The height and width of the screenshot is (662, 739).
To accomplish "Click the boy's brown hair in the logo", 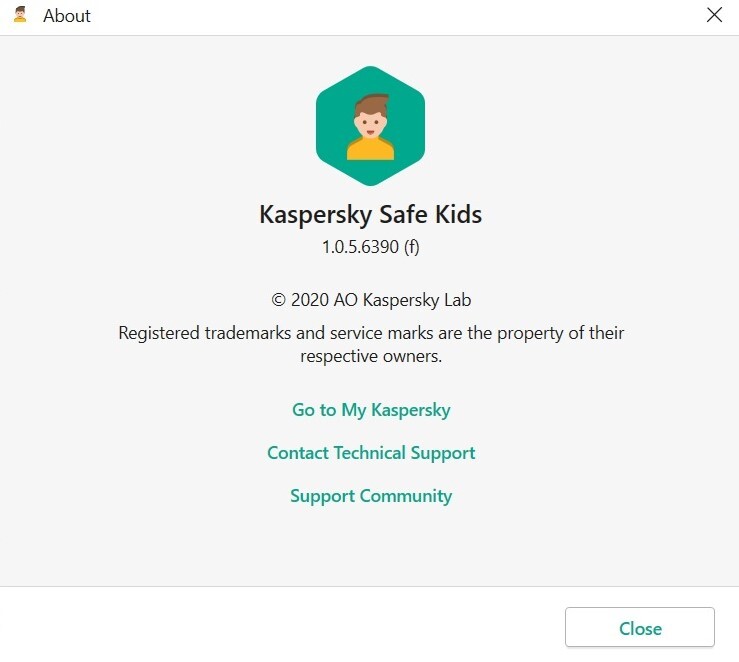I will pos(371,105).
